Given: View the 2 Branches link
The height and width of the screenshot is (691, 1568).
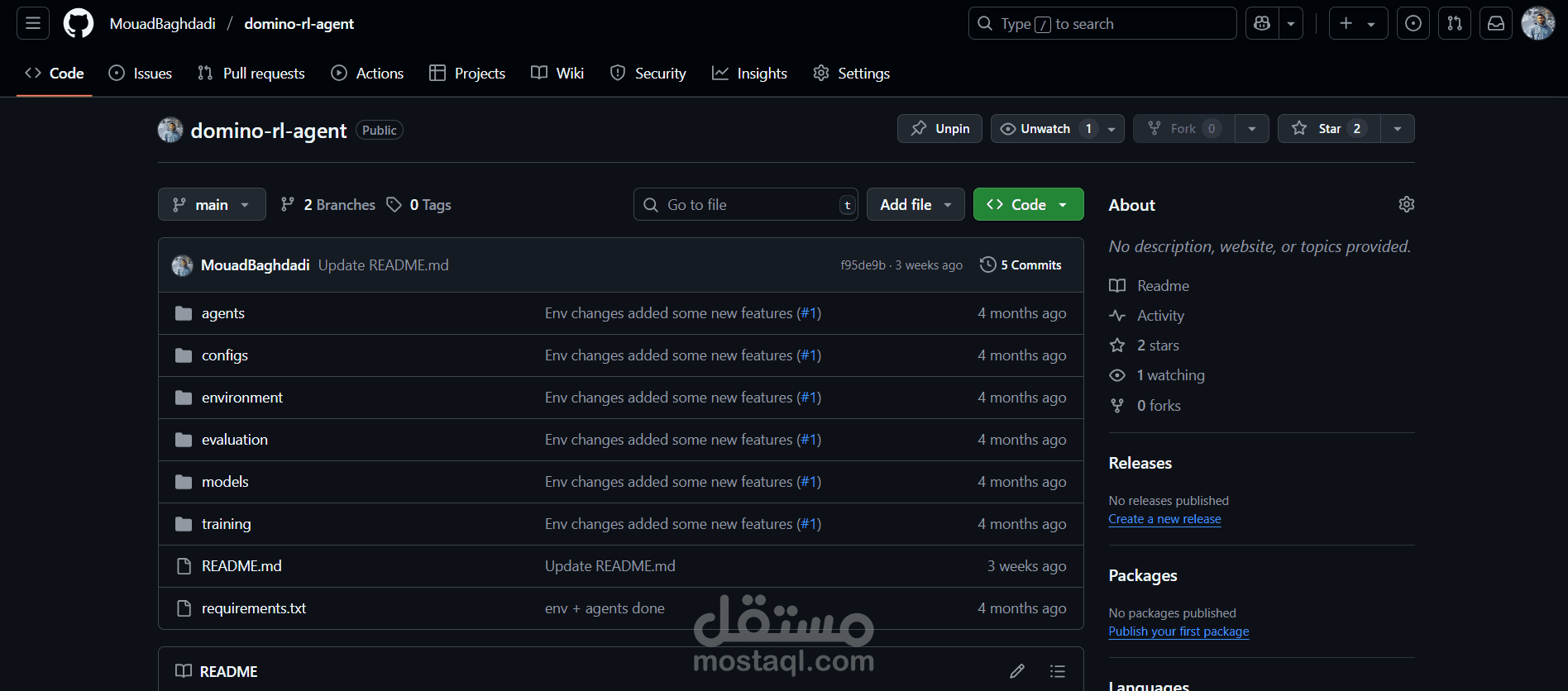Looking at the screenshot, I should point(328,204).
